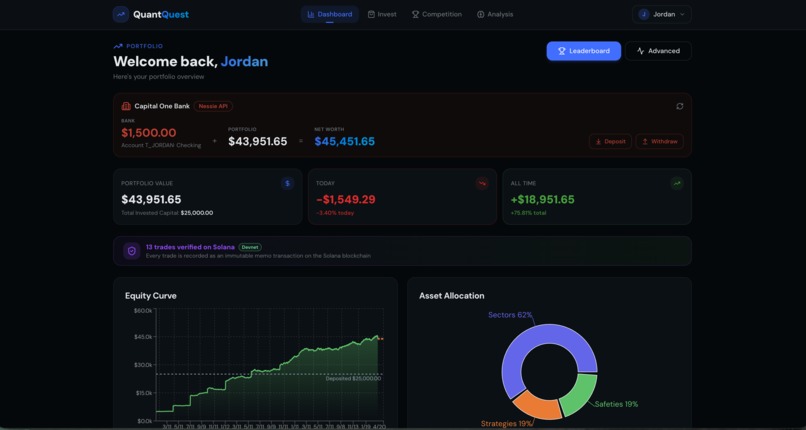Switch to the Analysis tab
The height and width of the screenshot is (430, 806).
point(494,14)
